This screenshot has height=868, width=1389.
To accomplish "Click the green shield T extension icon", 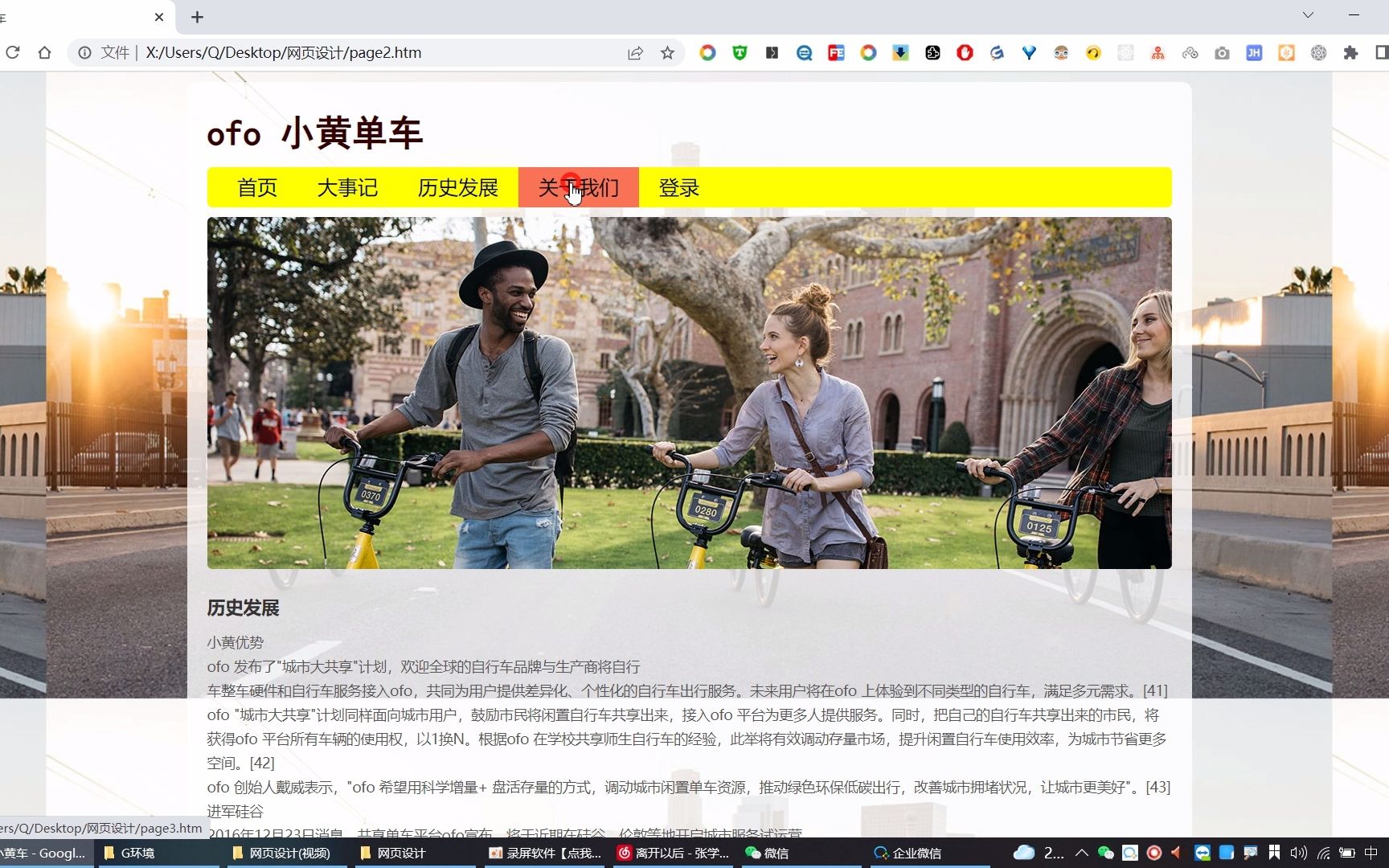I will click(740, 53).
